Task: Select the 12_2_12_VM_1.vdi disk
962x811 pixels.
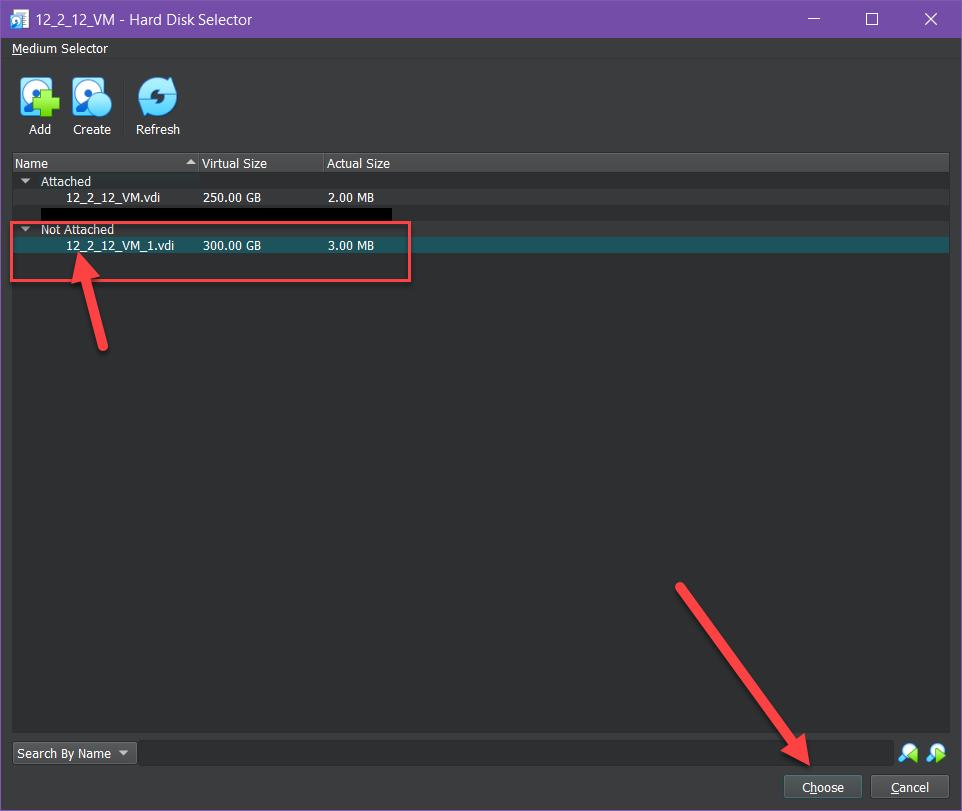Action: [120, 246]
